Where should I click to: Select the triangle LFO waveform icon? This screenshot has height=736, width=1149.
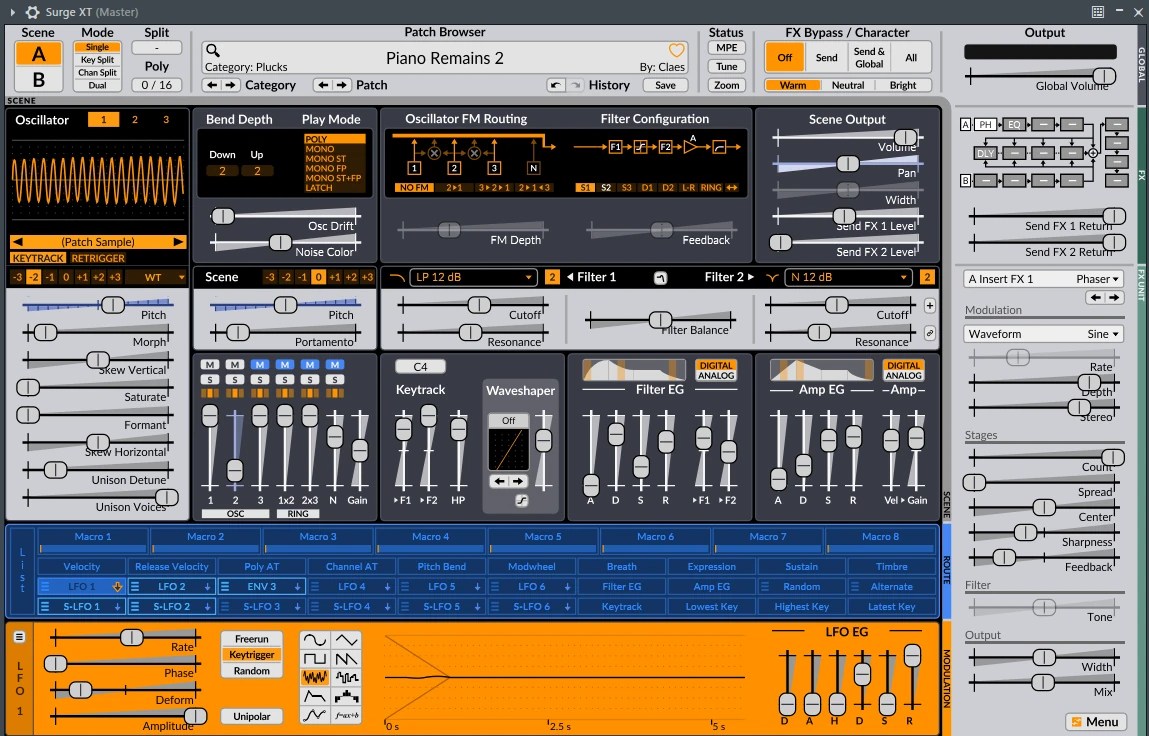[346, 640]
